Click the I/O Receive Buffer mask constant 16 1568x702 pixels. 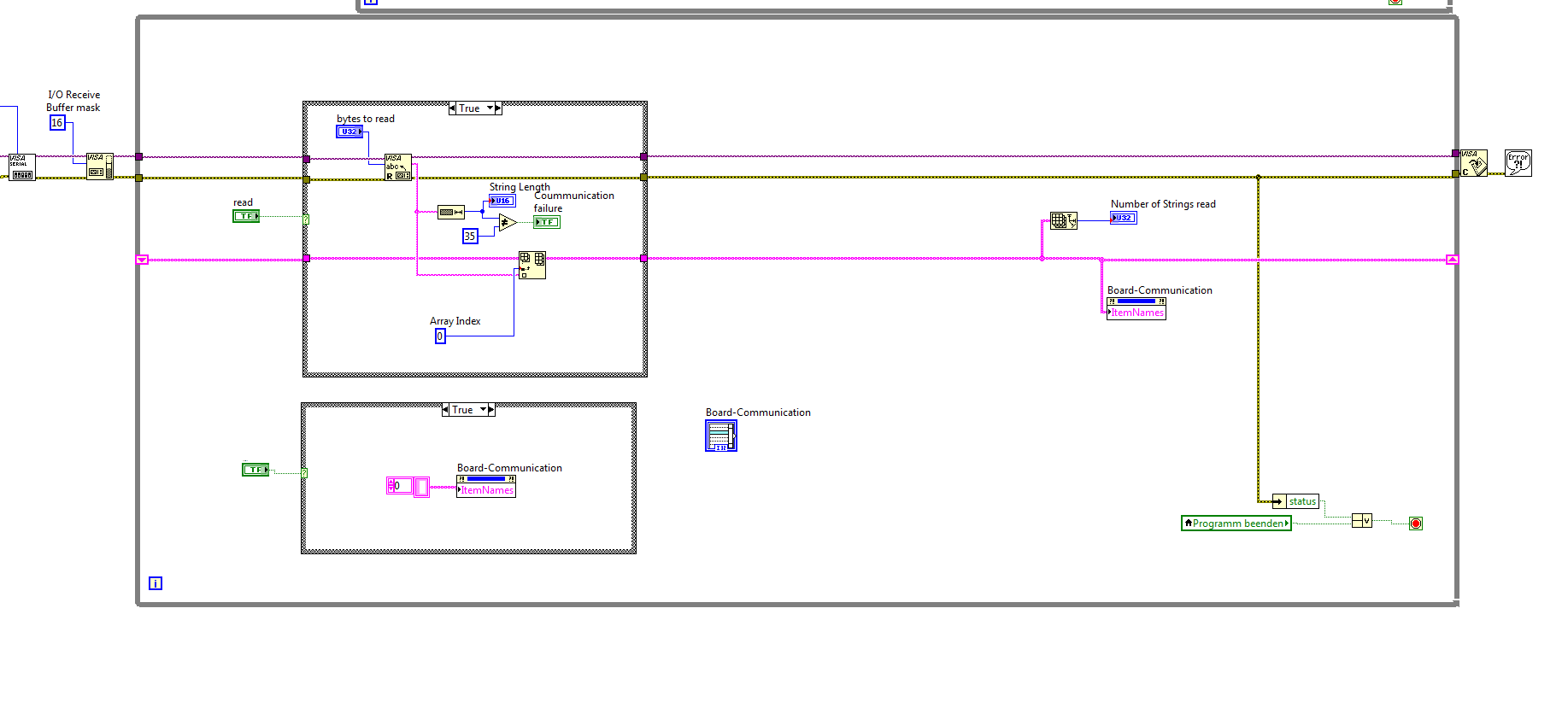click(57, 123)
